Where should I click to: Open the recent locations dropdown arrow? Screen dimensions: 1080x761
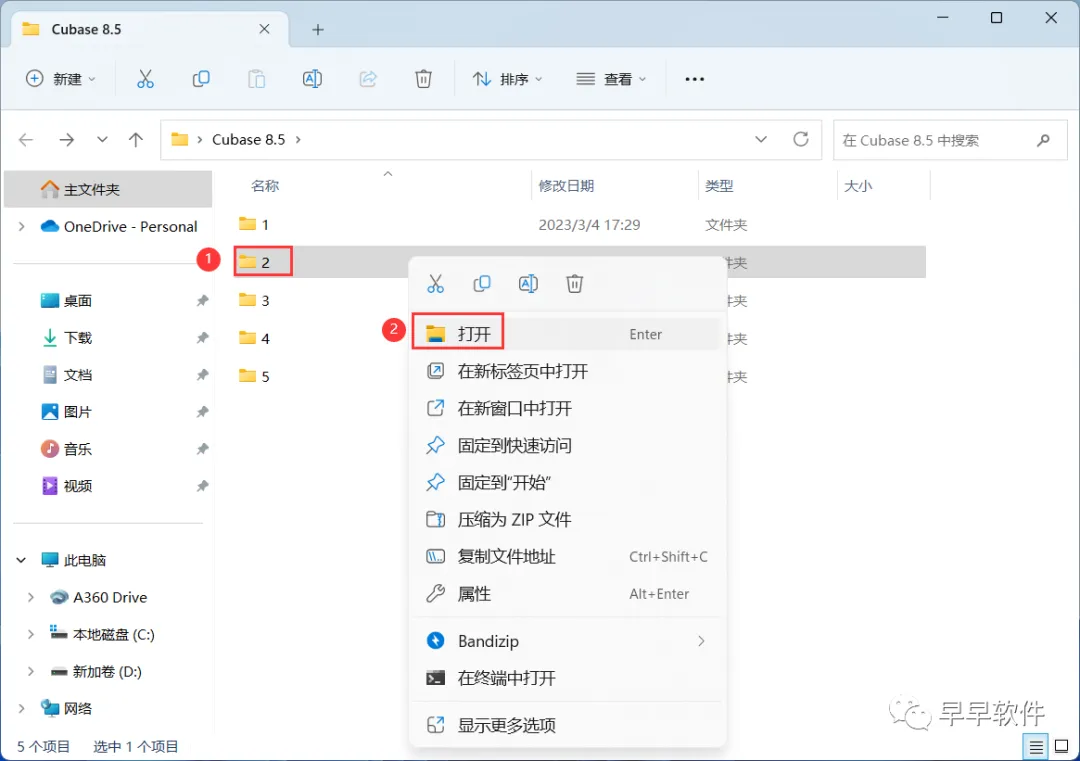(x=102, y=140)
